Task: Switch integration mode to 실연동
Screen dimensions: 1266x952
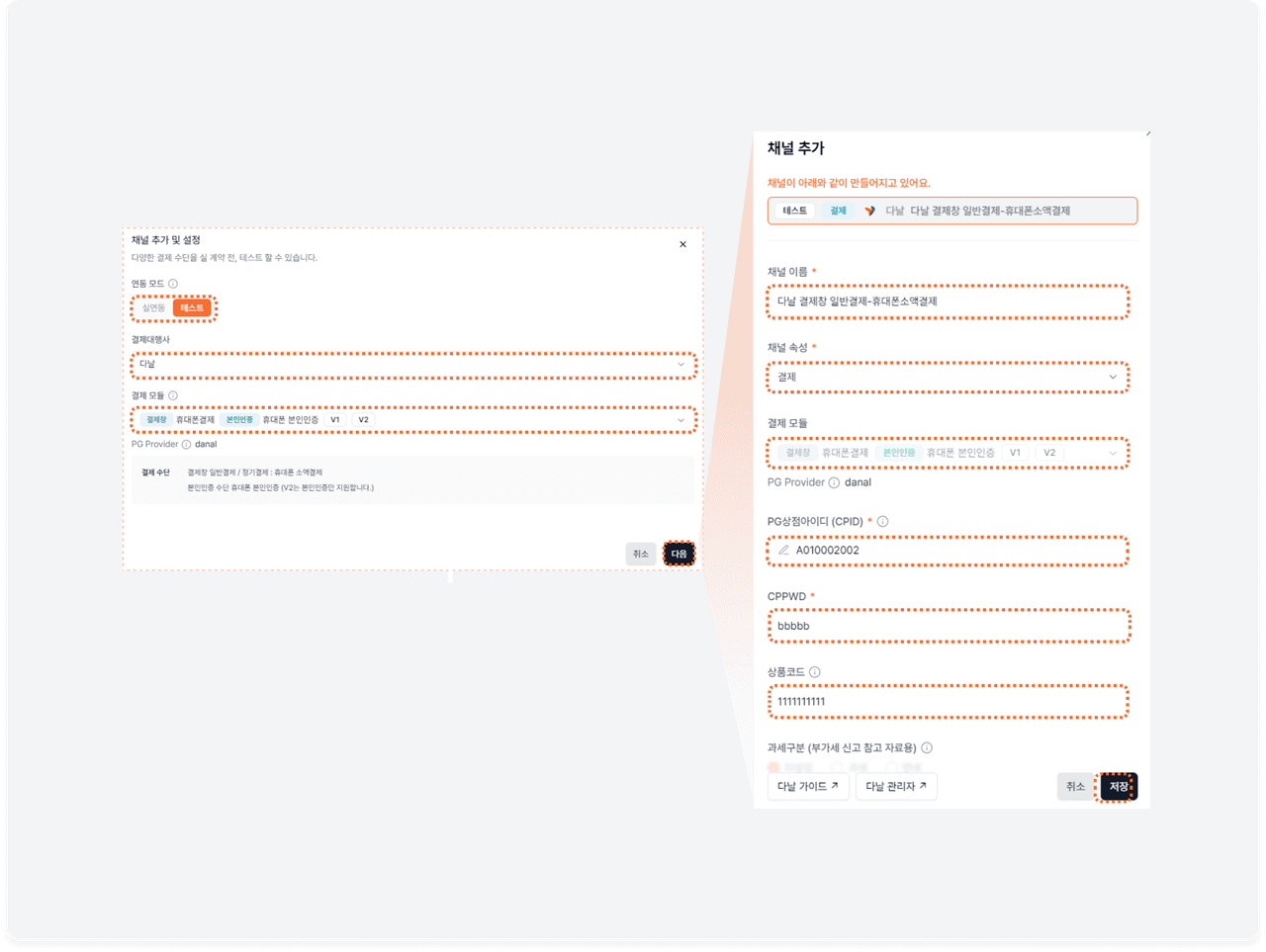Action: 153,308
